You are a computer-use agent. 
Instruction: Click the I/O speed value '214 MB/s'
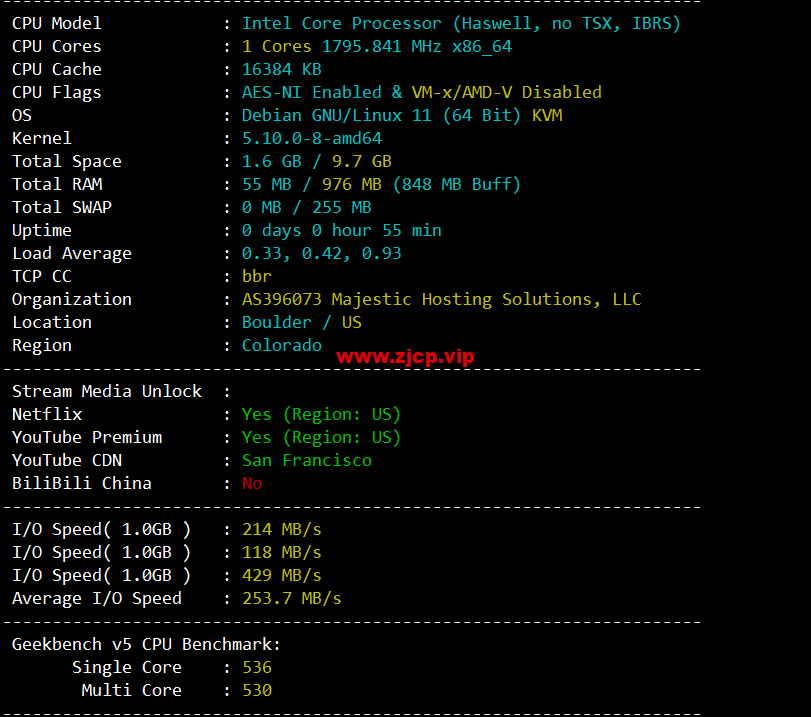(282, 529)
